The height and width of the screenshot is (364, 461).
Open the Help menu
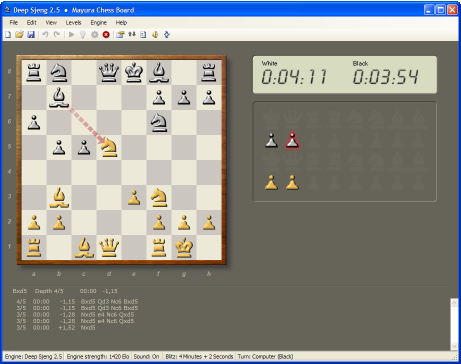(x=121, y=23)
